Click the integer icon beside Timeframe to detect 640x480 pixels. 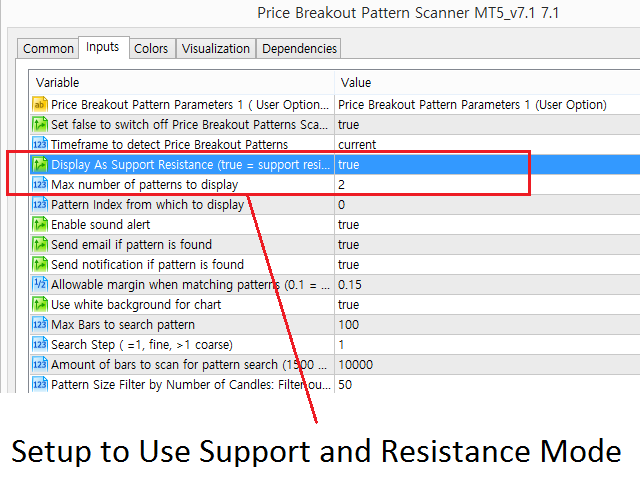40,144
